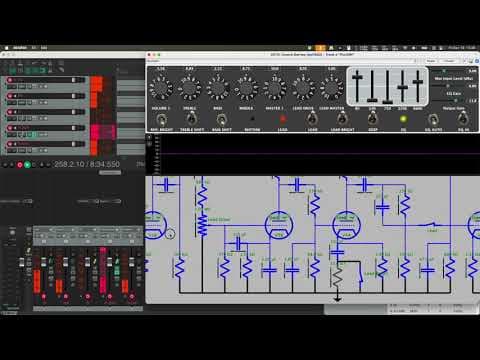480x360 pixels.
Task: Click the red LEAD indicator light
Action: (x=283, y=119)
